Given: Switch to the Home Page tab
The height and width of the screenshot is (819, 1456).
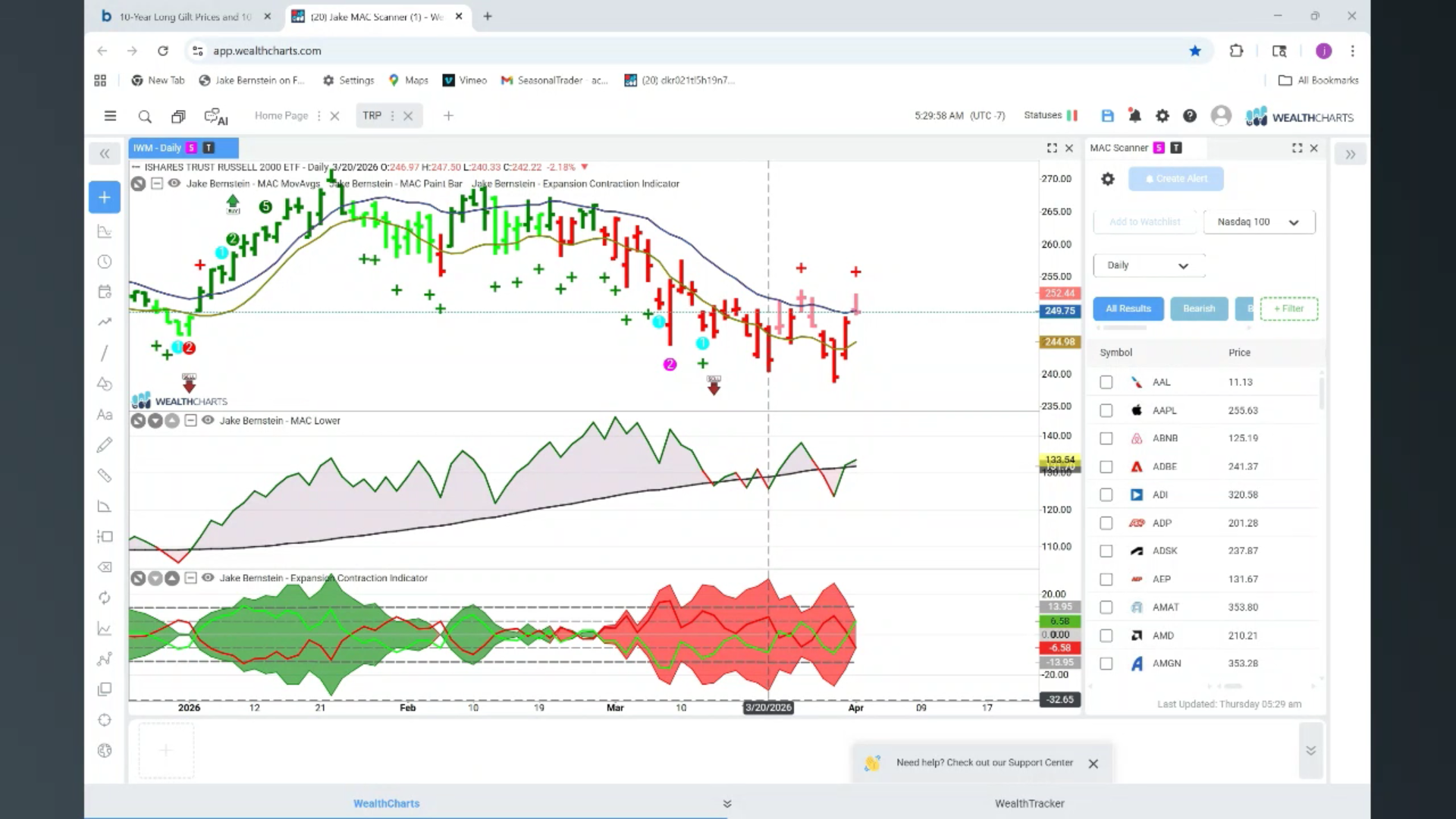Looking at the screenshot, I should (281, 116).
